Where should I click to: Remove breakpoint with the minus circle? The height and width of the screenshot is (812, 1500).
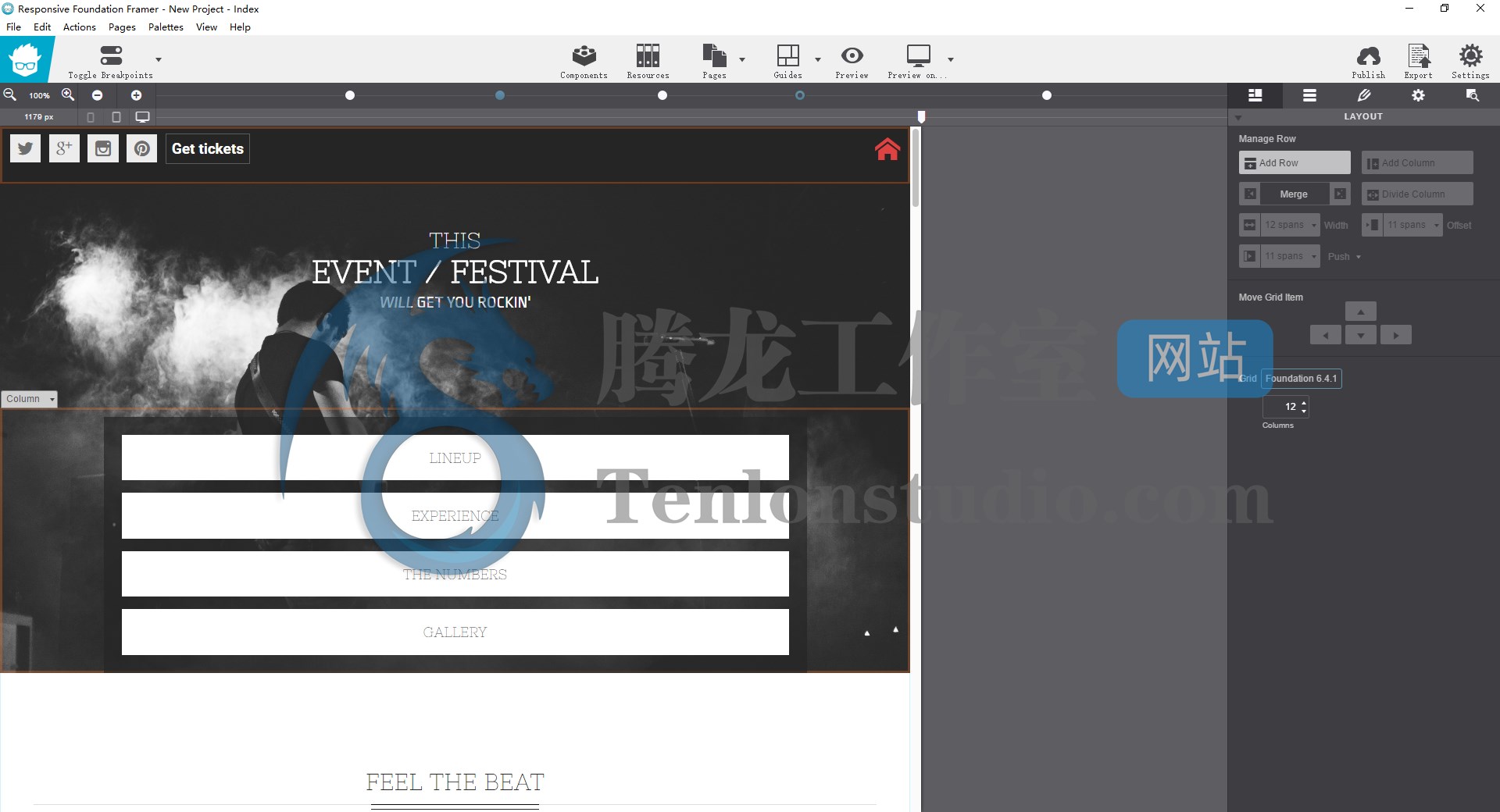point(98,95)
